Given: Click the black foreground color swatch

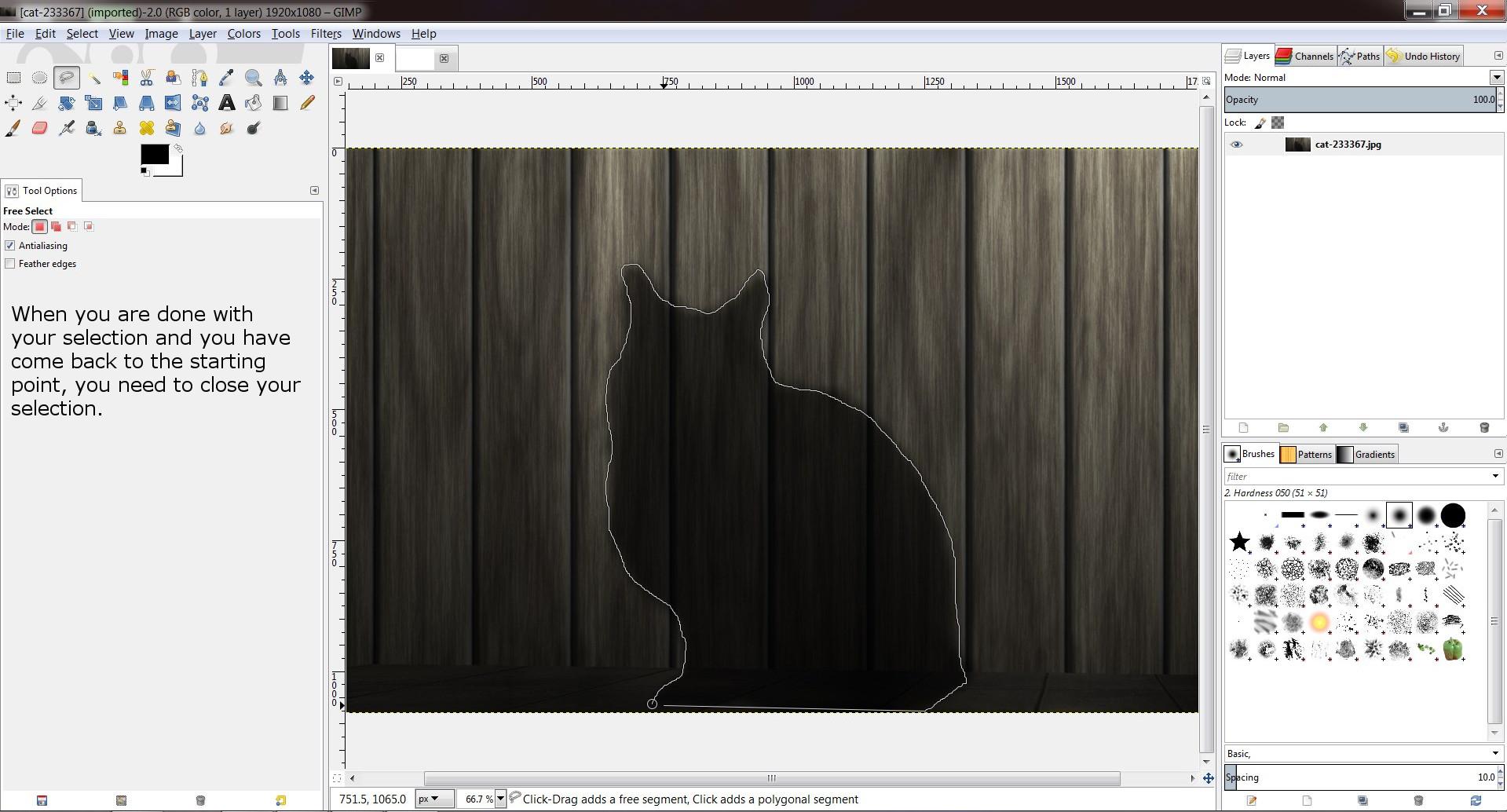Looking at the screenshot, I should click(x=153, y=154).
